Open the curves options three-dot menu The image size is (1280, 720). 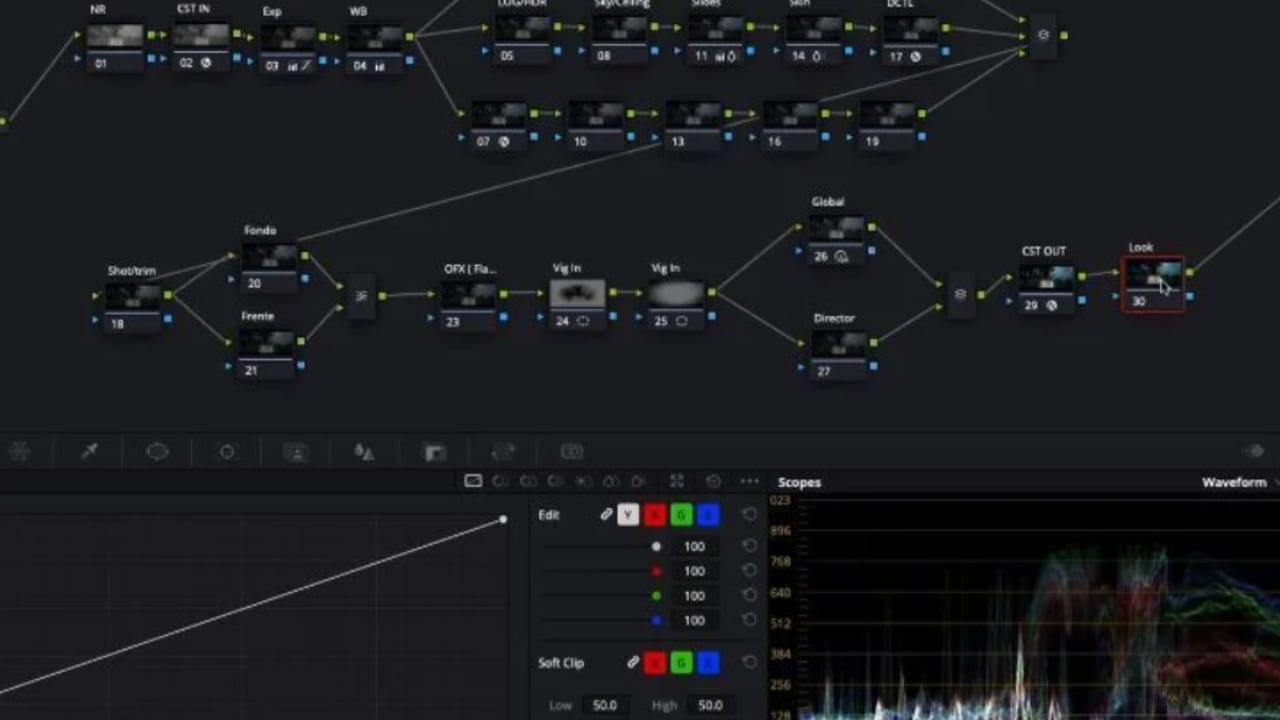(749, 481)
